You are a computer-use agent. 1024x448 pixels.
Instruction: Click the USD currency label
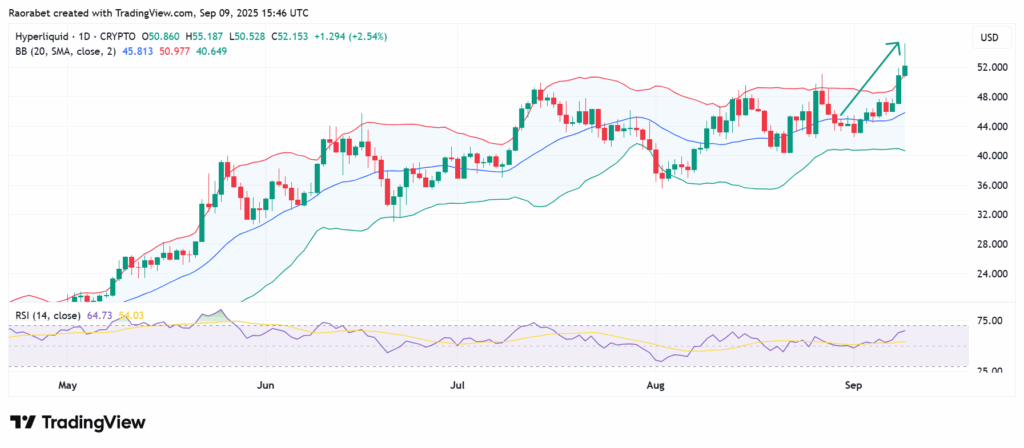989,38
